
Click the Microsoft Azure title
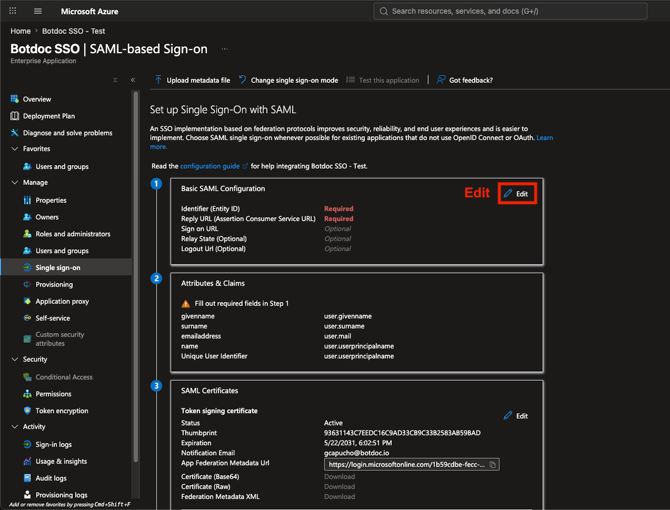[89, 12]
